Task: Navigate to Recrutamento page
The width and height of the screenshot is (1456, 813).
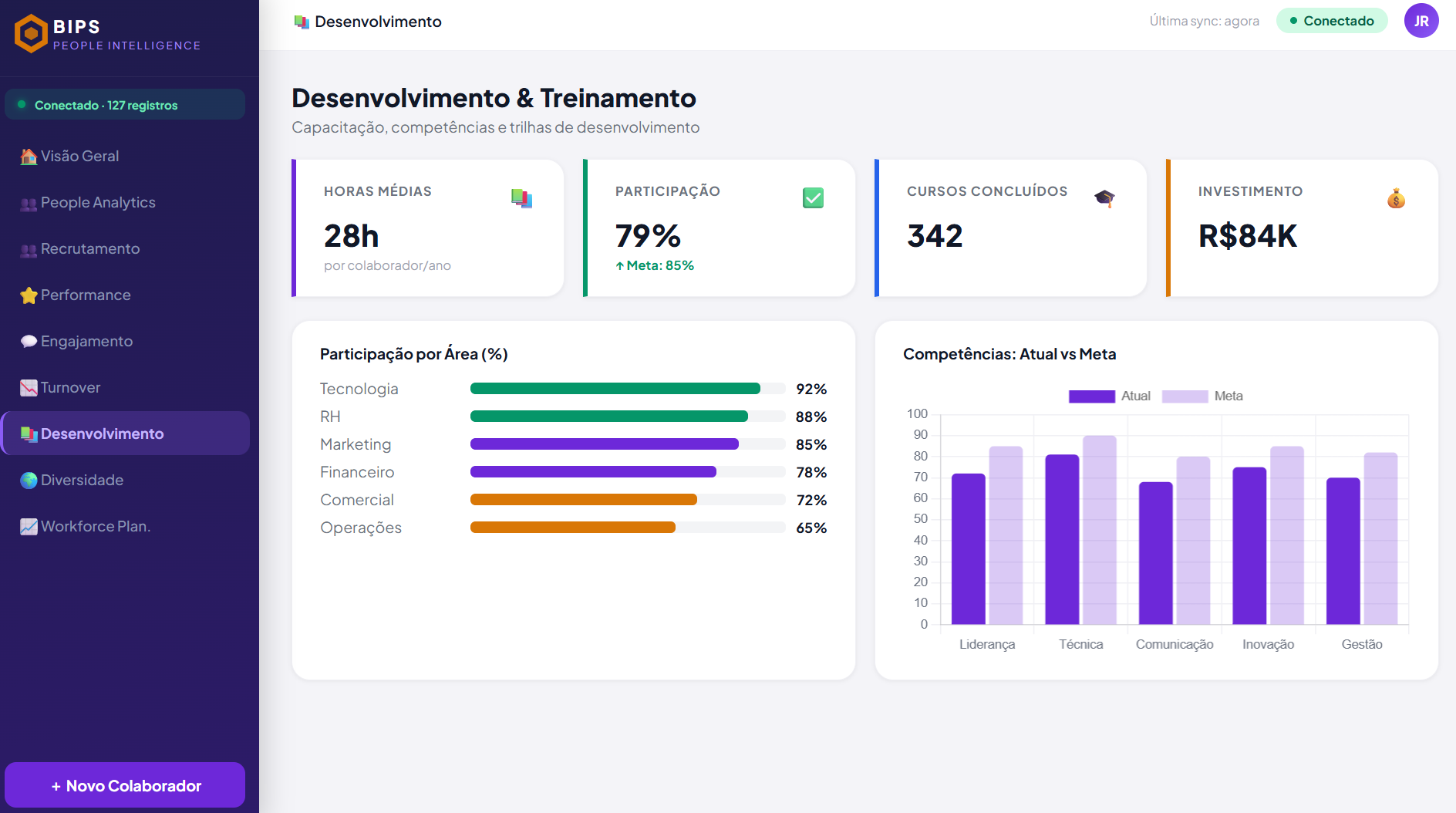Action: tap(125, 248)
